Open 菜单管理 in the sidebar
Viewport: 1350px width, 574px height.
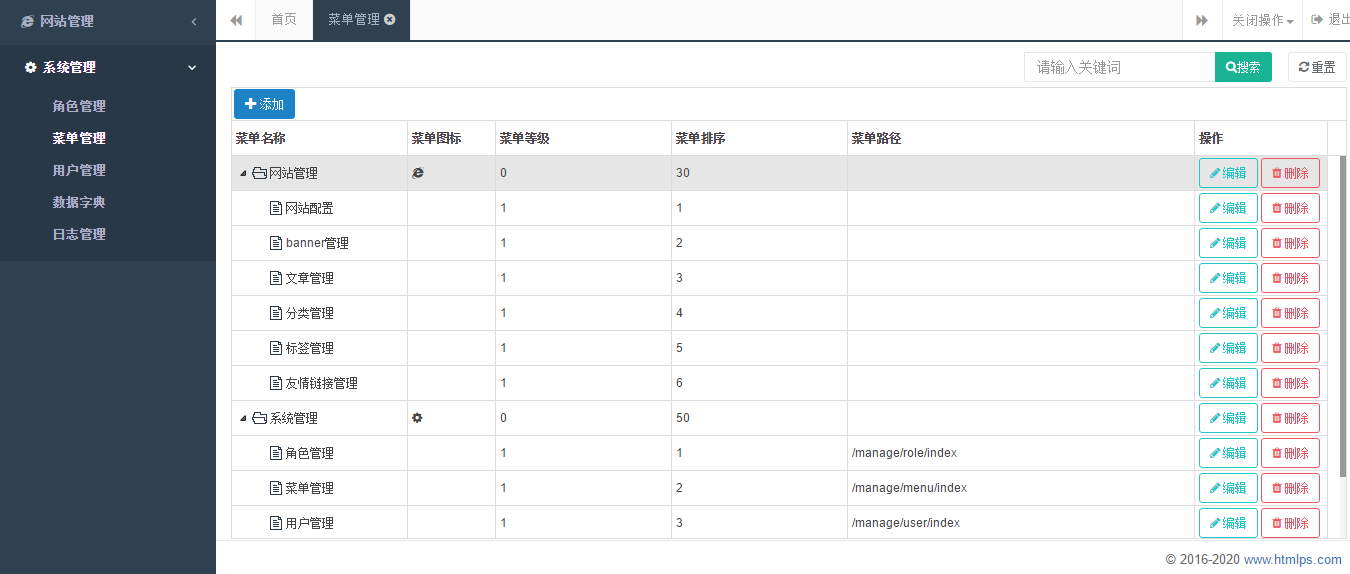coord(79,138)
